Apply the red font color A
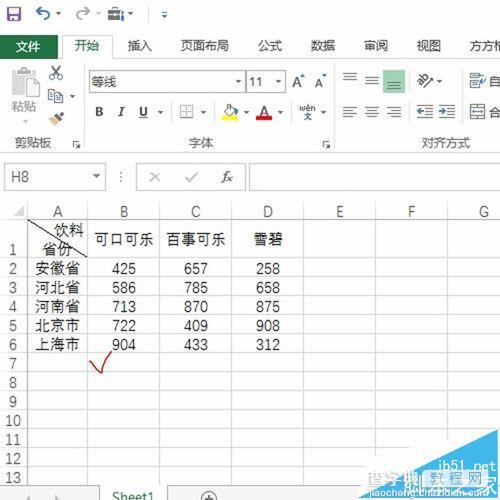Image resolution: width=500 pixels, height=500 pixels. tap(264, 112)
